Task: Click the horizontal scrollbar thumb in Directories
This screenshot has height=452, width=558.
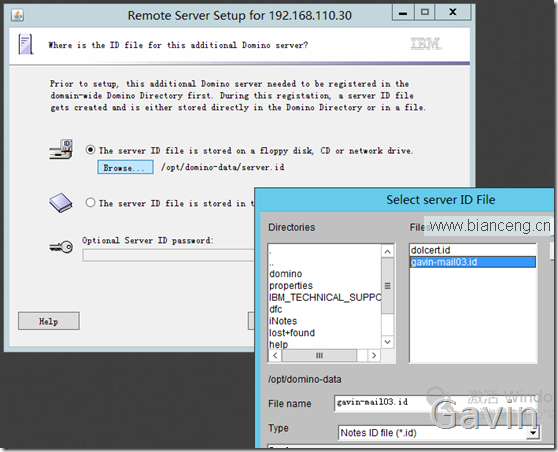Action: 319,355
